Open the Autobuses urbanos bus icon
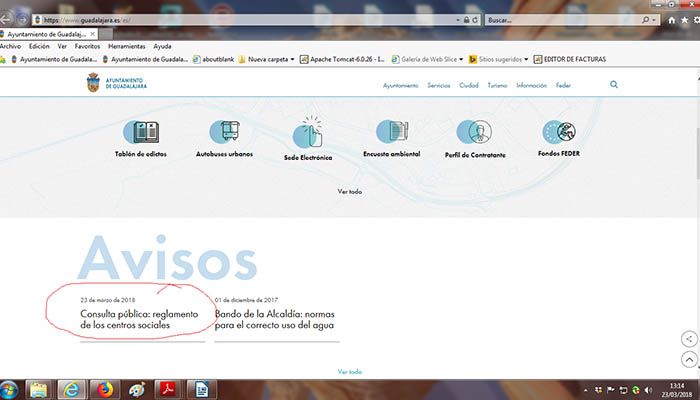Image resolution: width=700 pixels, height=400 pixels. (x=225, y=131)
